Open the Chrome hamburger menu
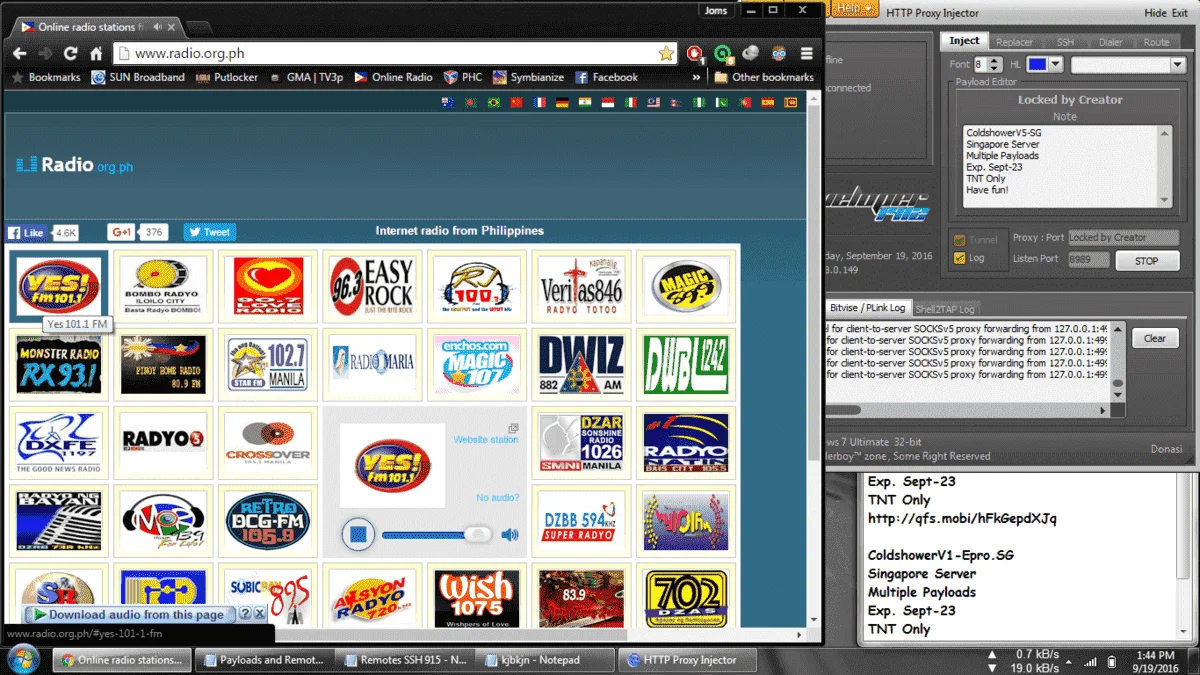Viewport: 1200px width, 675px height. pyautogui.click(x=806, y=53)
